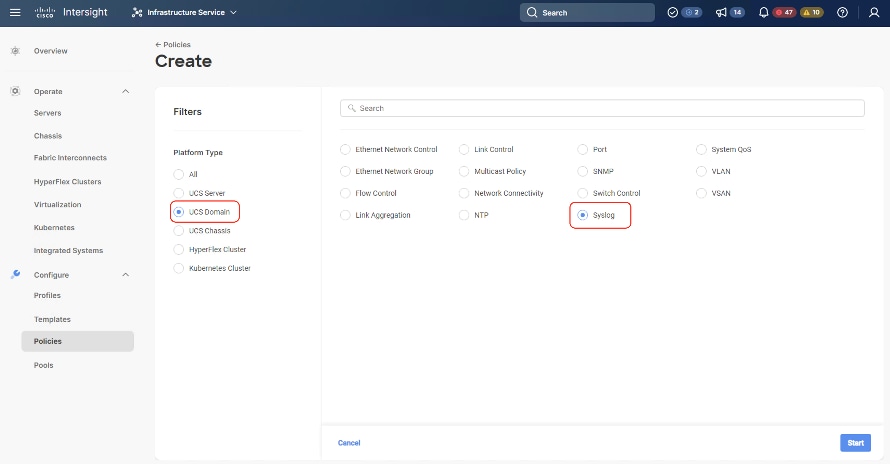890x464 pixels.
Task: Click the magnifier icon in policy search
Action: click(352, 108)
